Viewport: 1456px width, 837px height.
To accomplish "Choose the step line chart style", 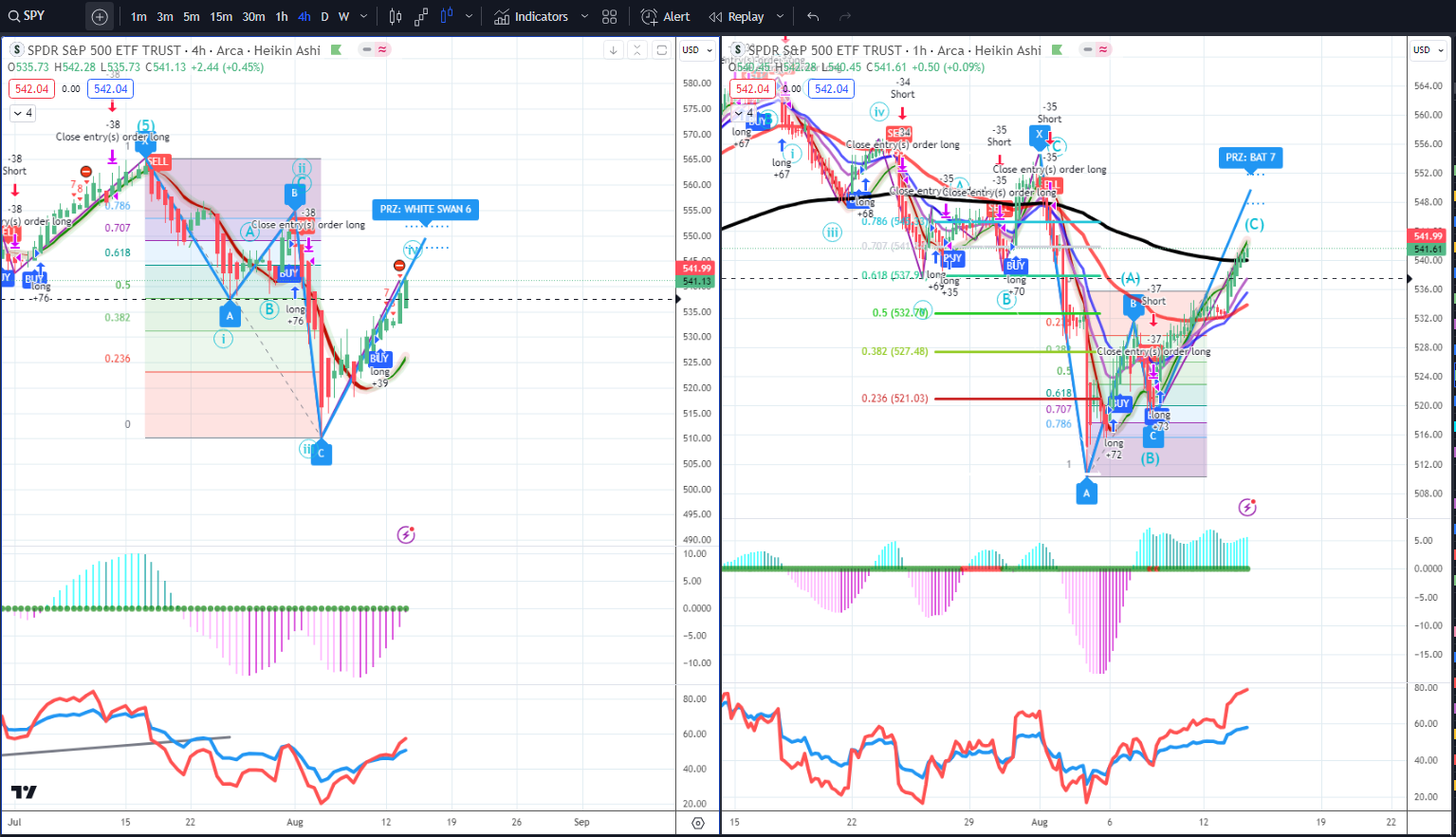I will [421, 16].
